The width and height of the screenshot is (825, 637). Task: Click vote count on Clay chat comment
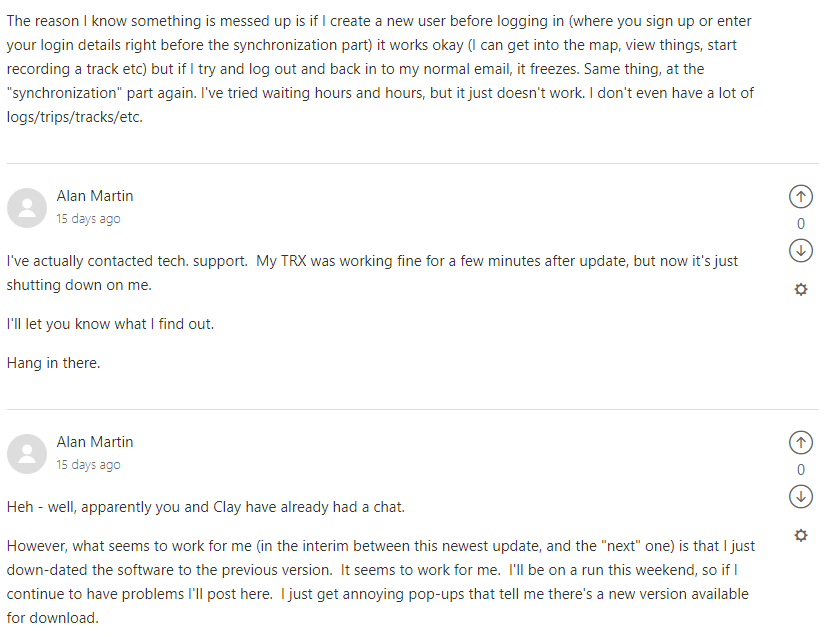pyautogui.click(x=800, y=470)
